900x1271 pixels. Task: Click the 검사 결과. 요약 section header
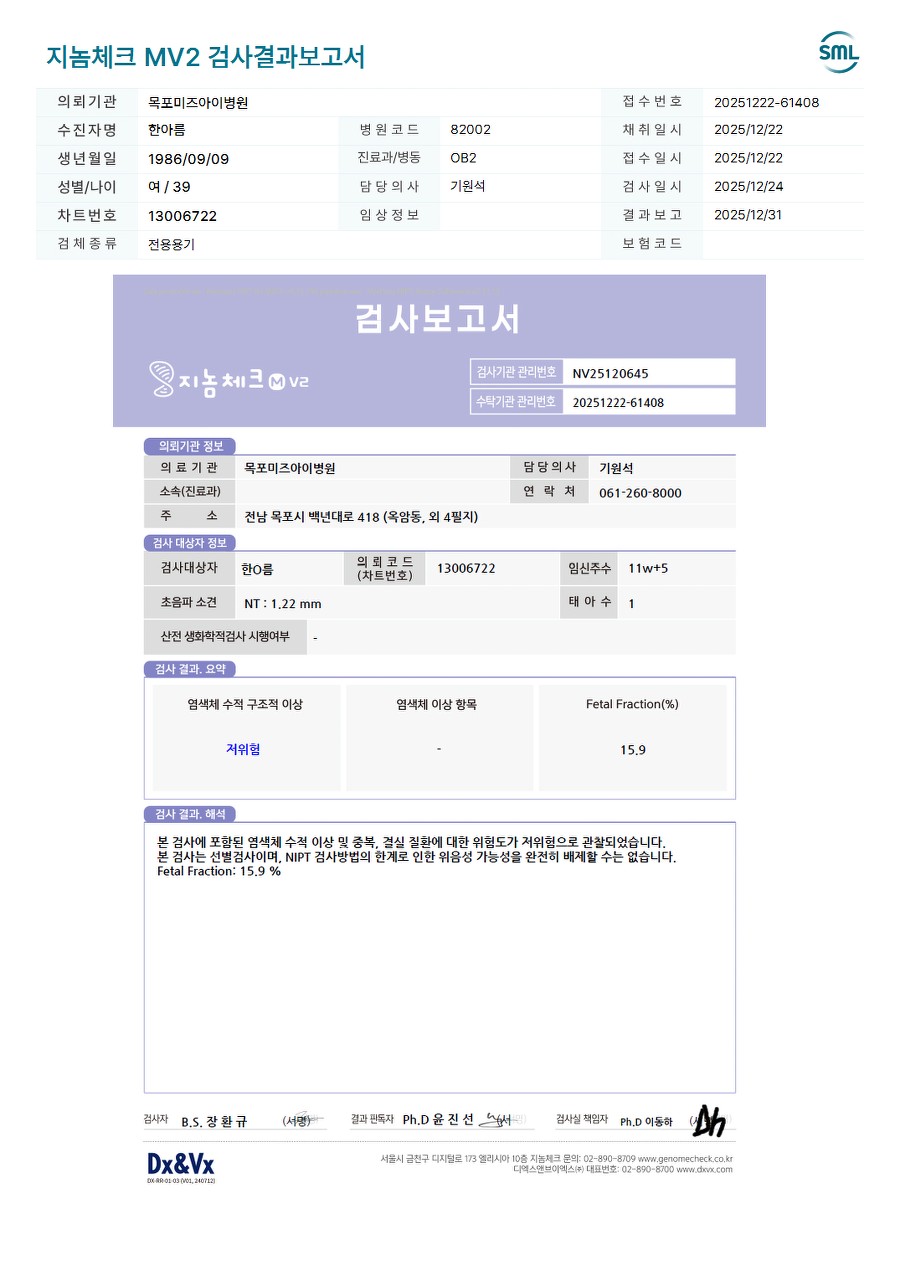(190, 669)
